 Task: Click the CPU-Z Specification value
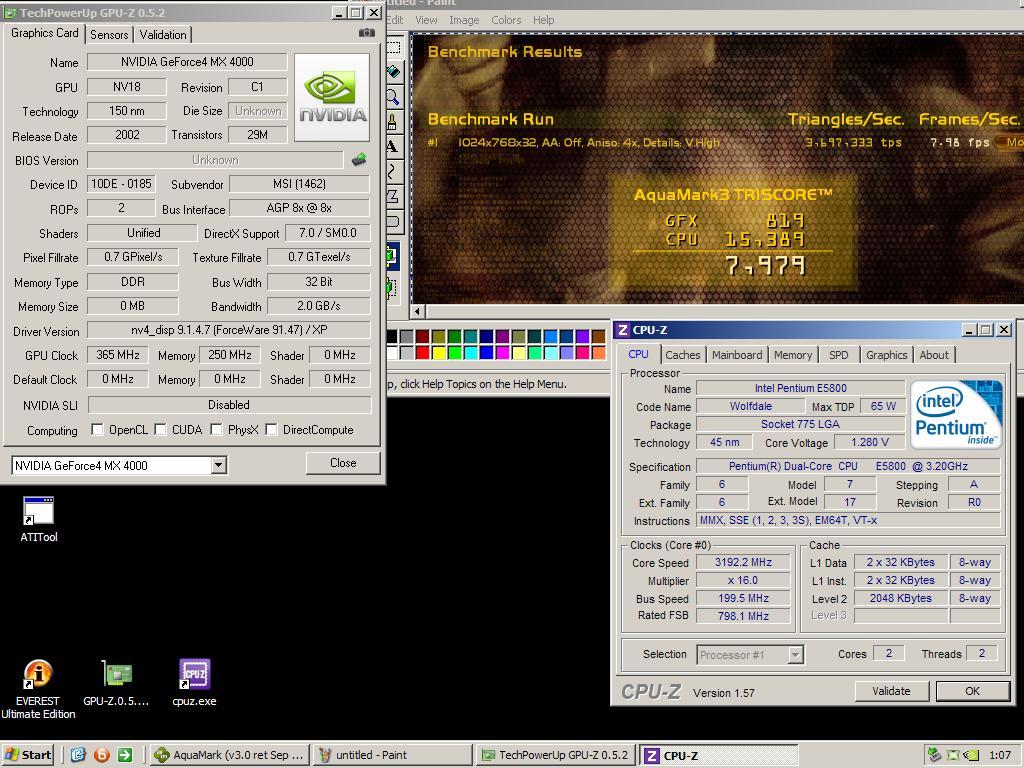(848, 466)
